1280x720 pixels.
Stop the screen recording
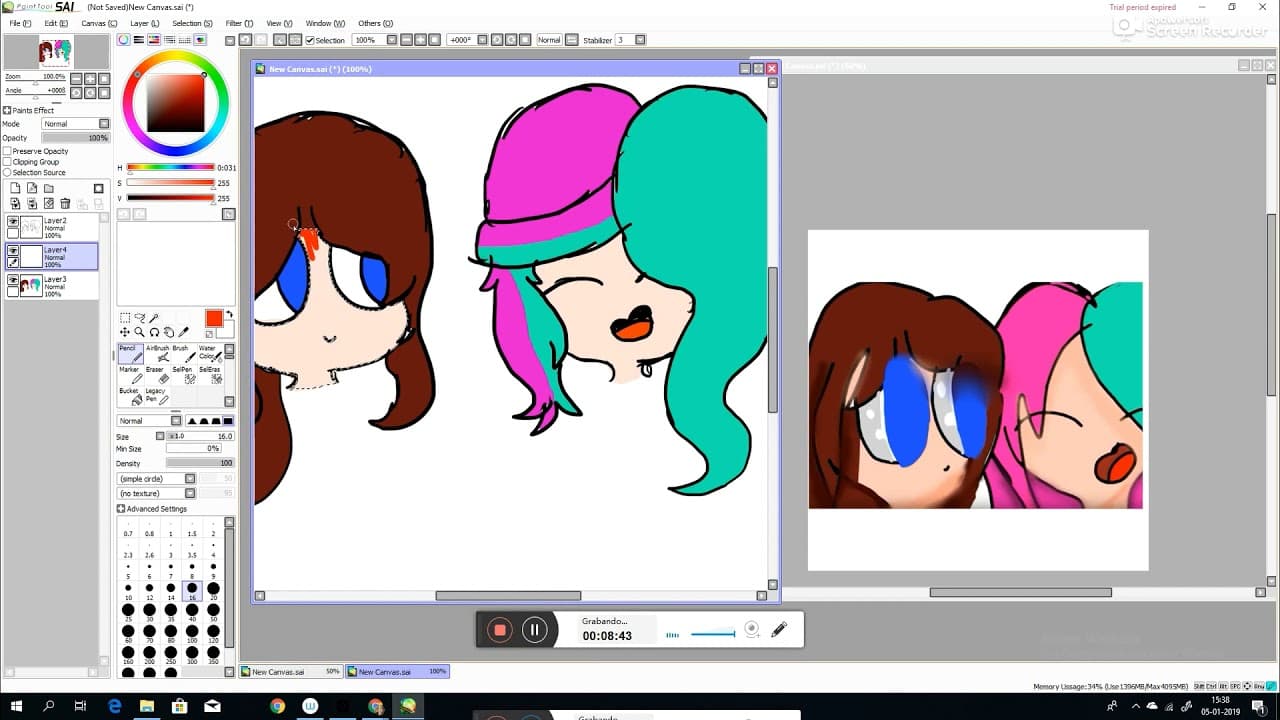coord(500,630)
